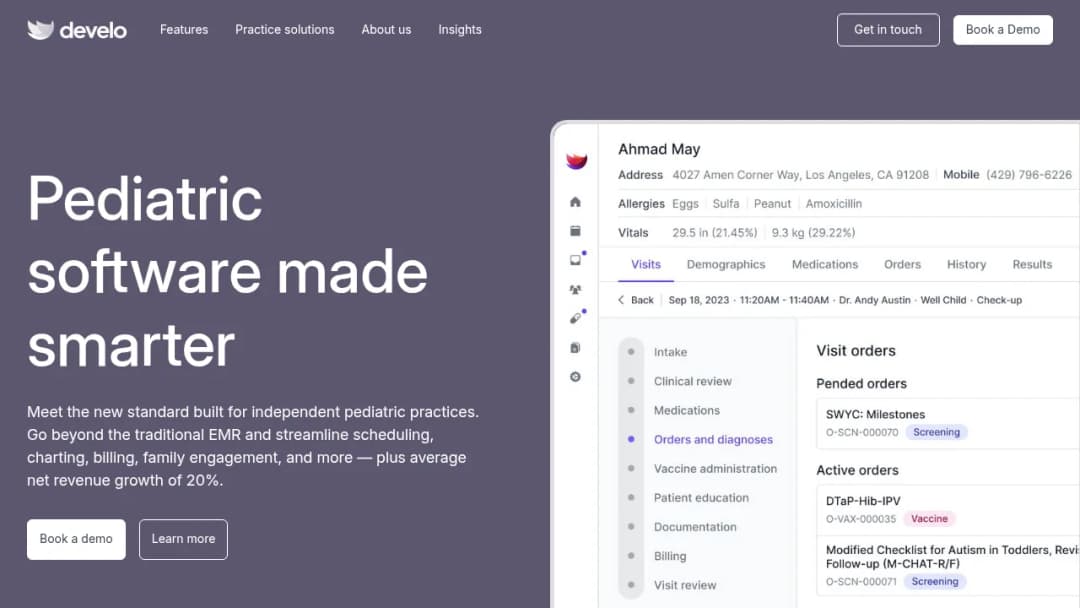Click order number O-VAX-000035
Screen dimensions: 1080x608
coord(860,519)
